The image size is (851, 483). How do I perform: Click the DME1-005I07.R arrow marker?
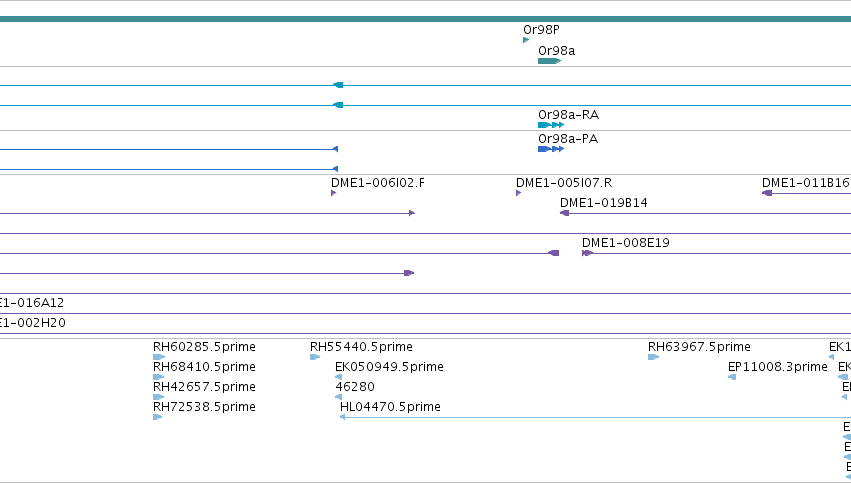(519, 193)
